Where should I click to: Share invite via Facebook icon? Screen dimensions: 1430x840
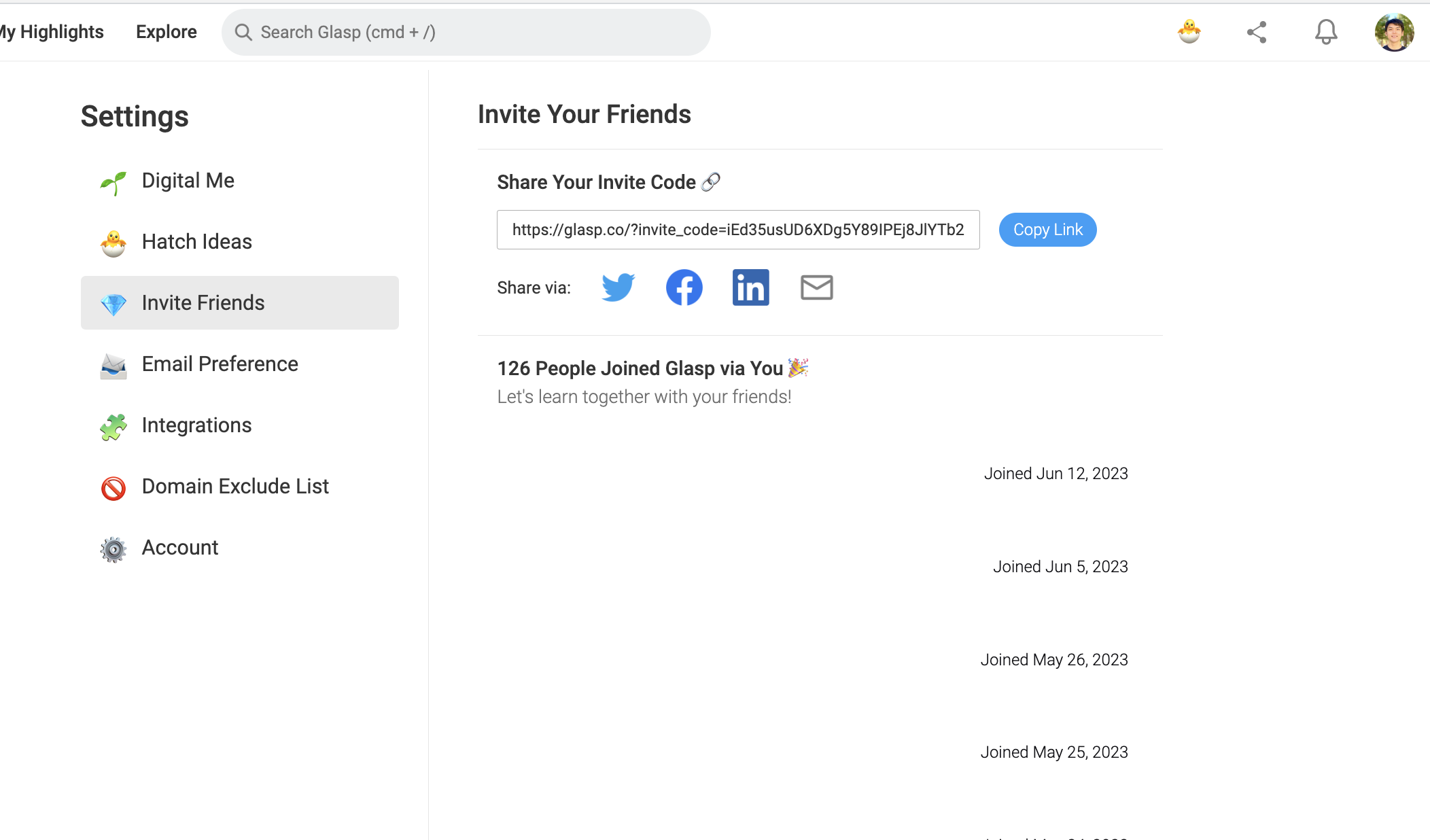point(684,287)
